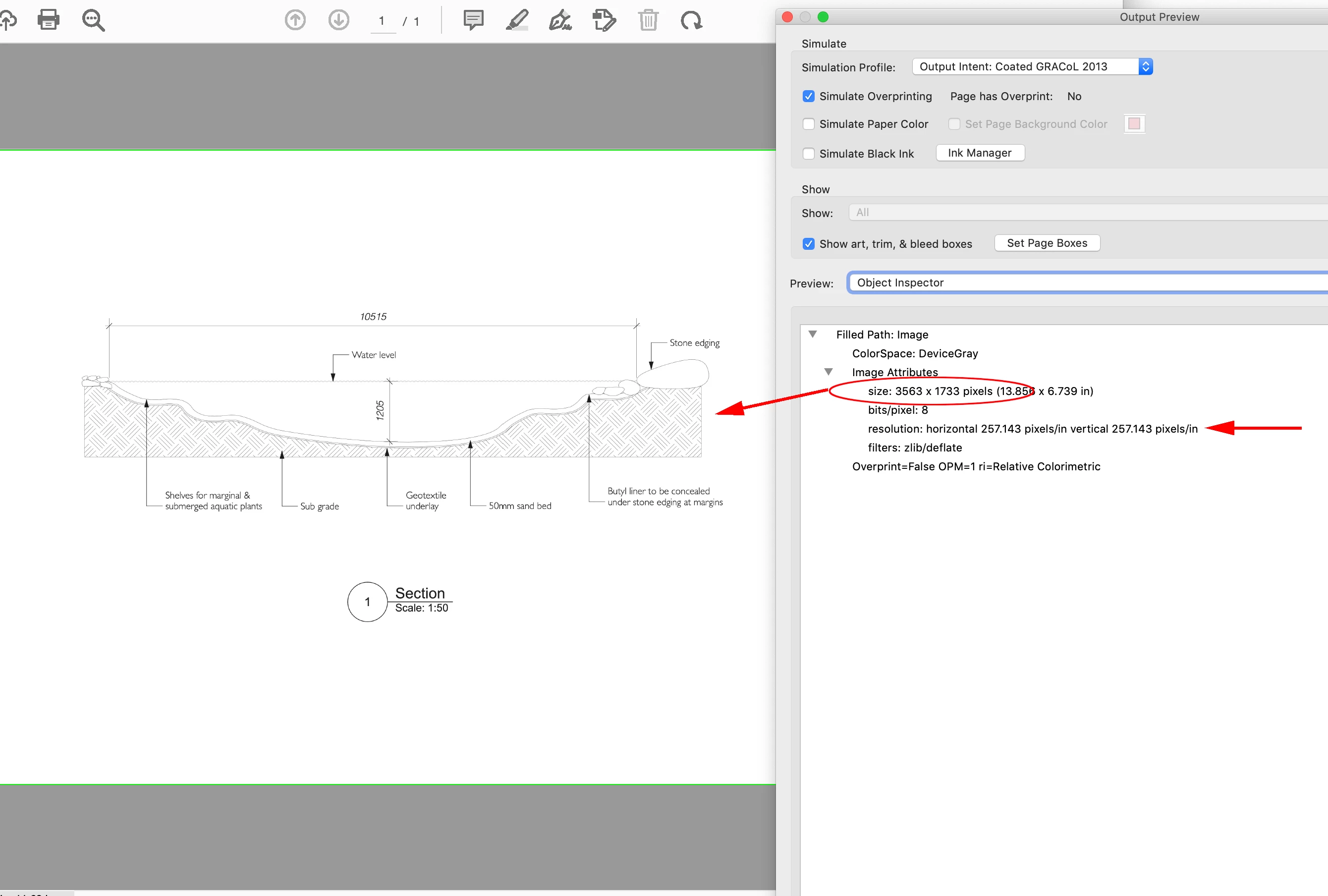
Task: Disable Simulate Overprinting checkbox
Action: (809, 96)
